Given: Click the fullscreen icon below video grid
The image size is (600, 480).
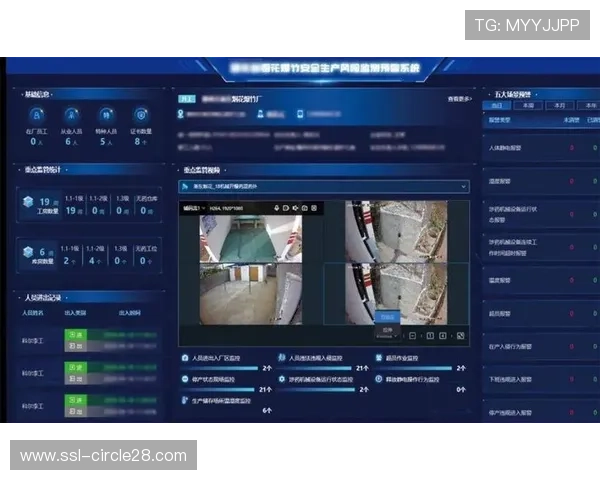Looking at the screenshot, I should pos(460,335).
